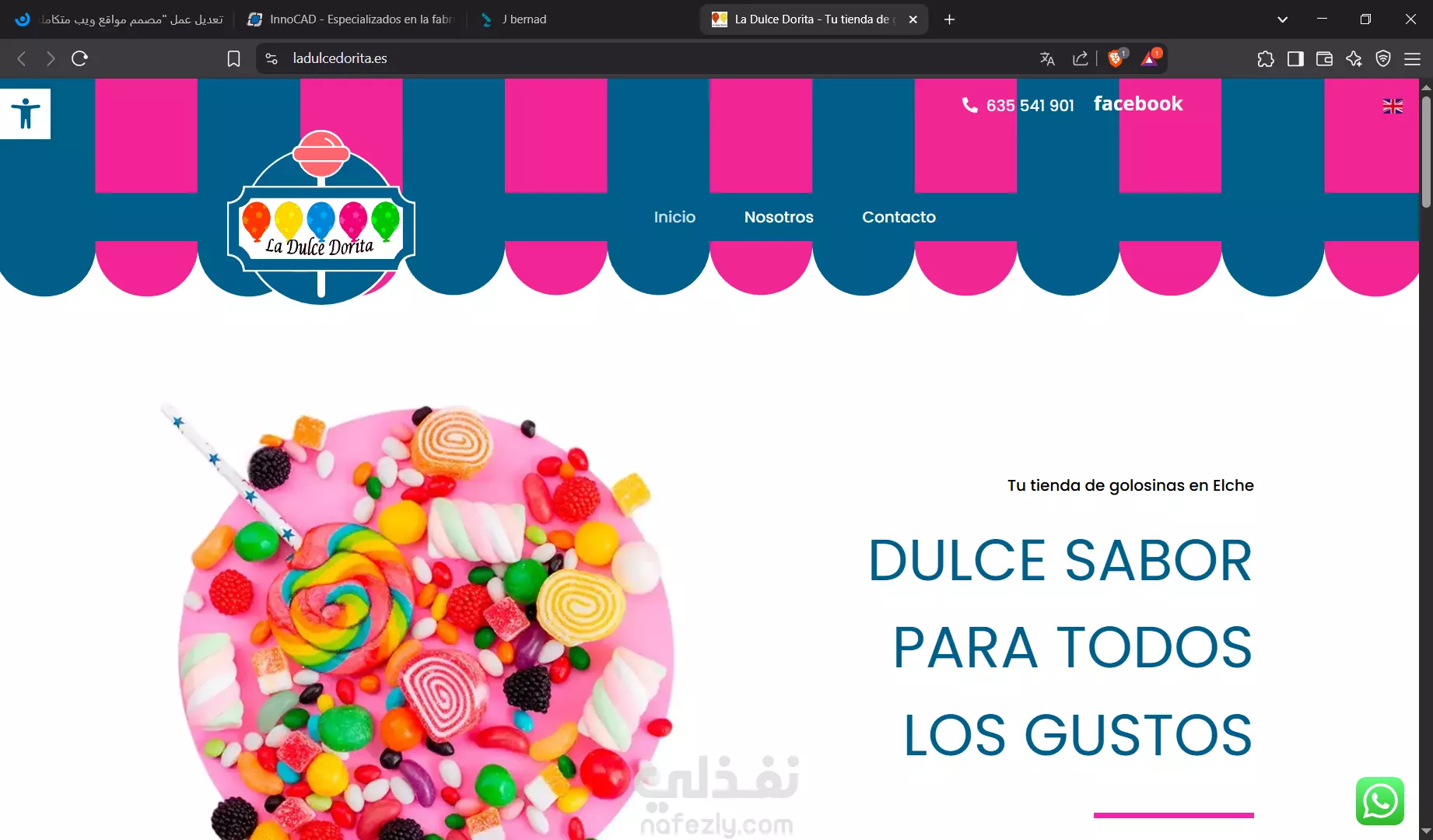This screenshot has height=840, width=1433.
Task: Open the browser hamburger menu
Action: point(1413,58)
